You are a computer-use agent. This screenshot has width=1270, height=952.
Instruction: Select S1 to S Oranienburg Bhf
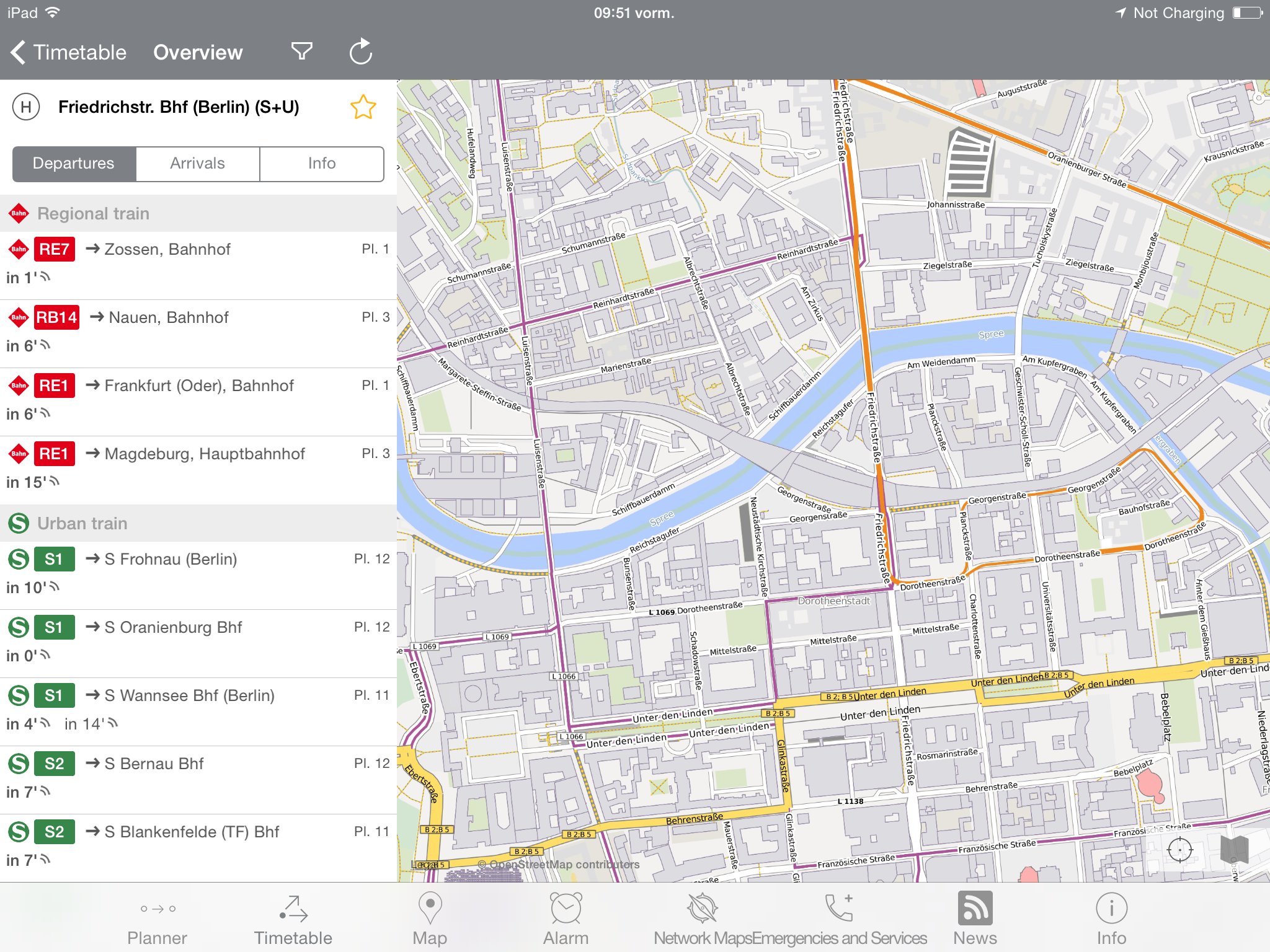click(x=198, y=644)
